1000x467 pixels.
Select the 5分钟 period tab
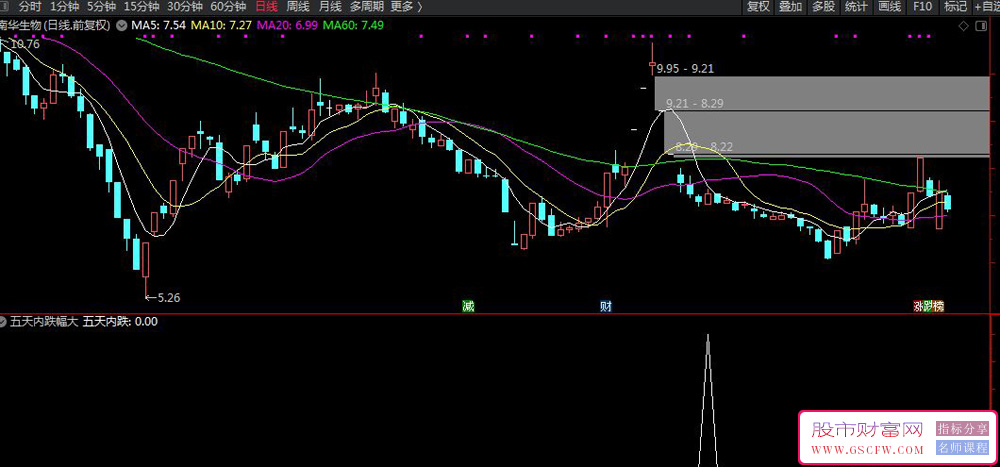(x=100, y=7)
